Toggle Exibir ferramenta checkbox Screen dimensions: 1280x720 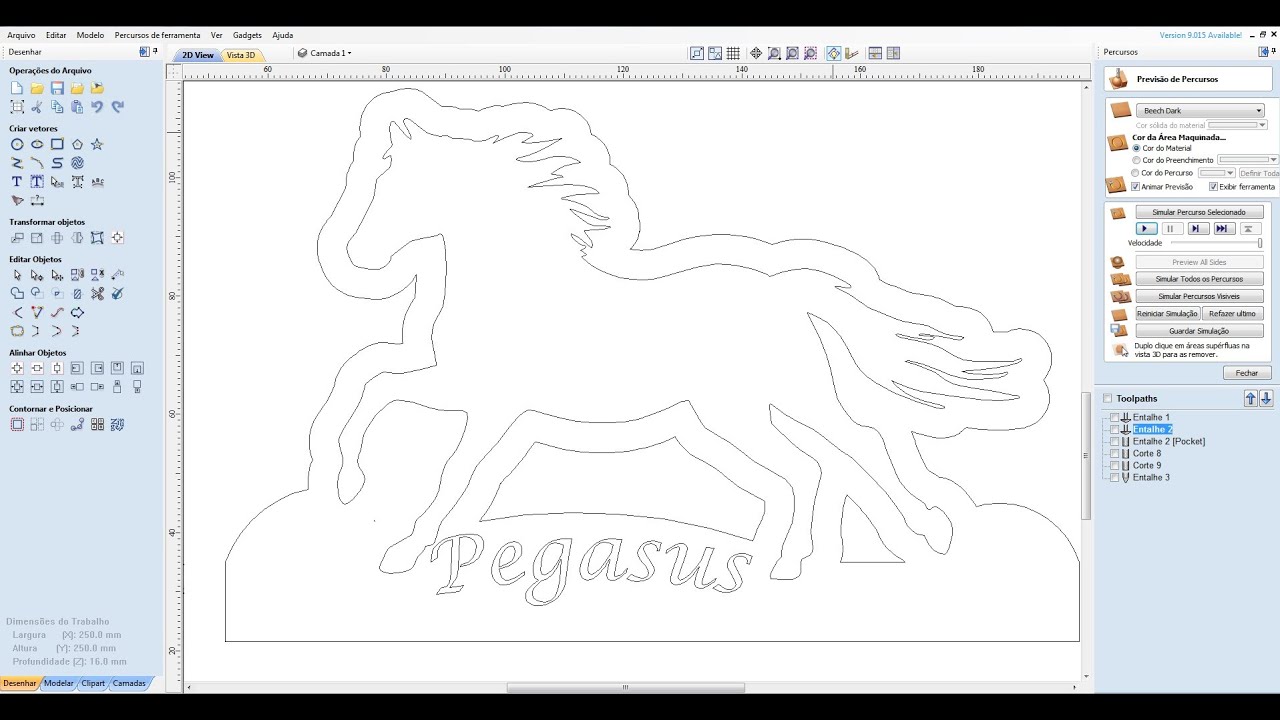tap(1213, 187)
